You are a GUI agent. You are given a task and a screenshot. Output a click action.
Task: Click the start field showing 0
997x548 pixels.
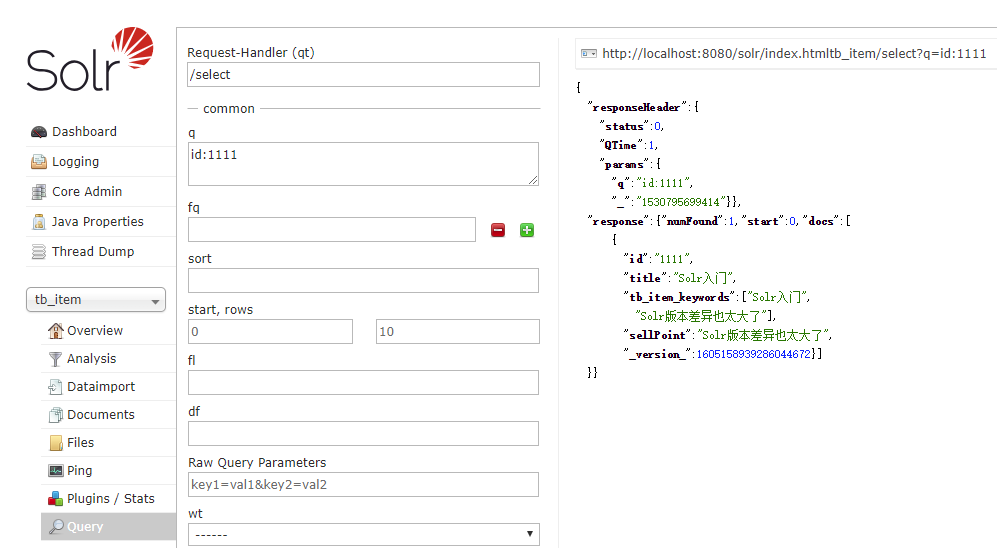(x=270, y=331)
